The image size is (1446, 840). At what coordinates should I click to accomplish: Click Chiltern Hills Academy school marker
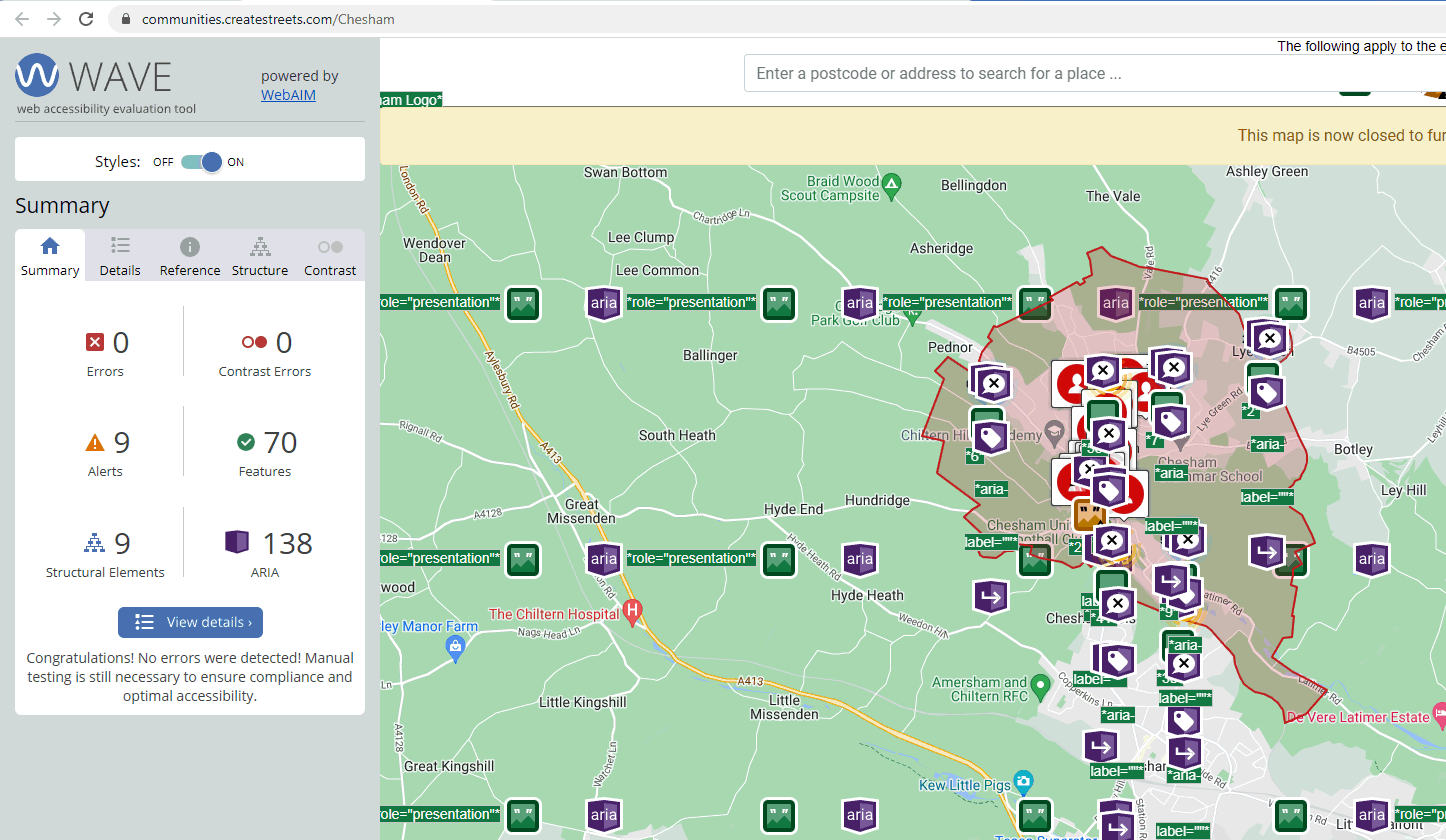pos(1052,433)
